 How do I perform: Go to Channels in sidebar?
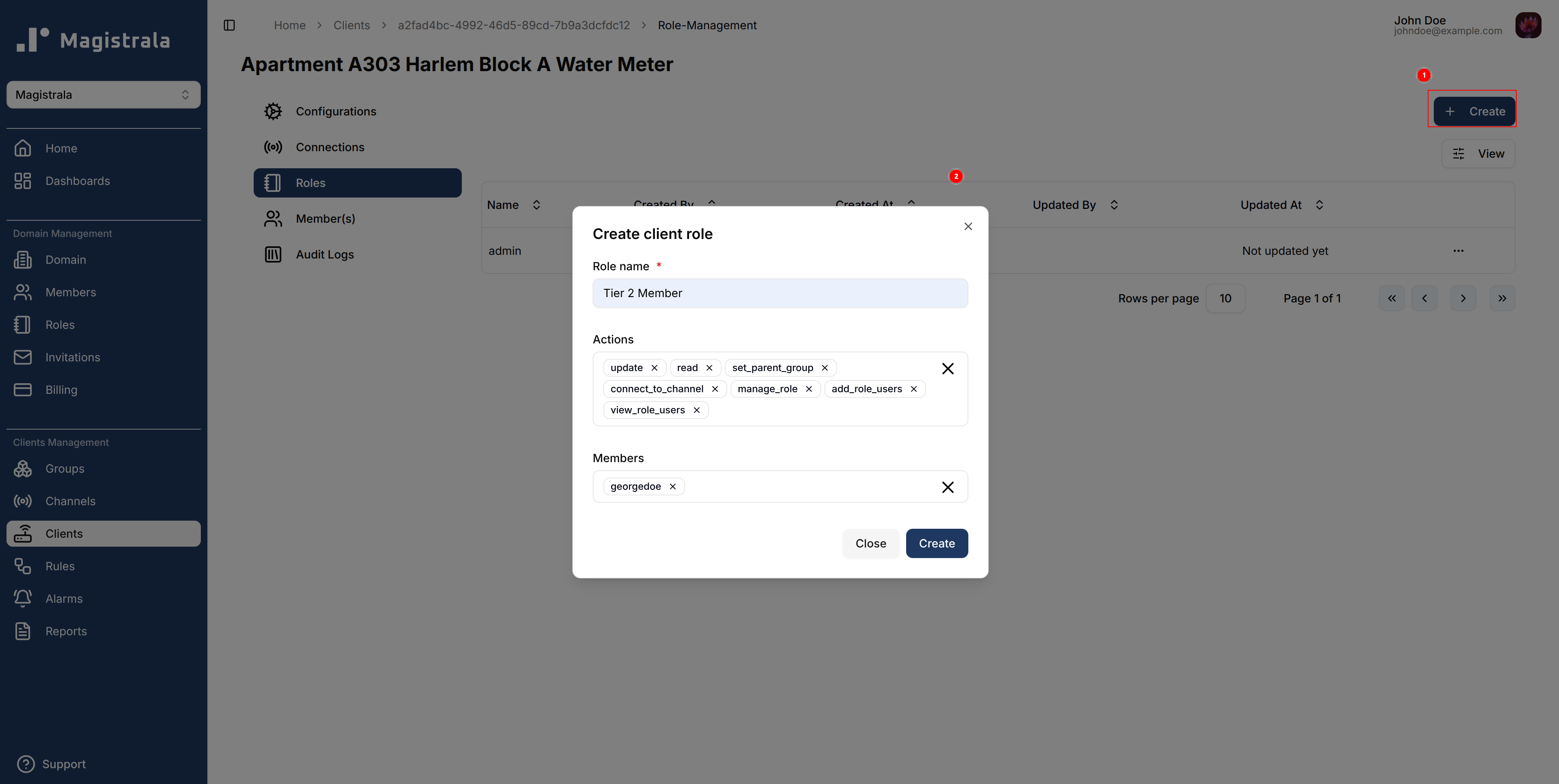(x=70, y=501)
